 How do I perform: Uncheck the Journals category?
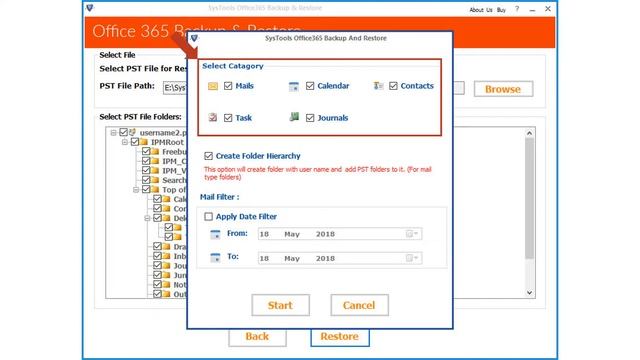tap(310, 118)
